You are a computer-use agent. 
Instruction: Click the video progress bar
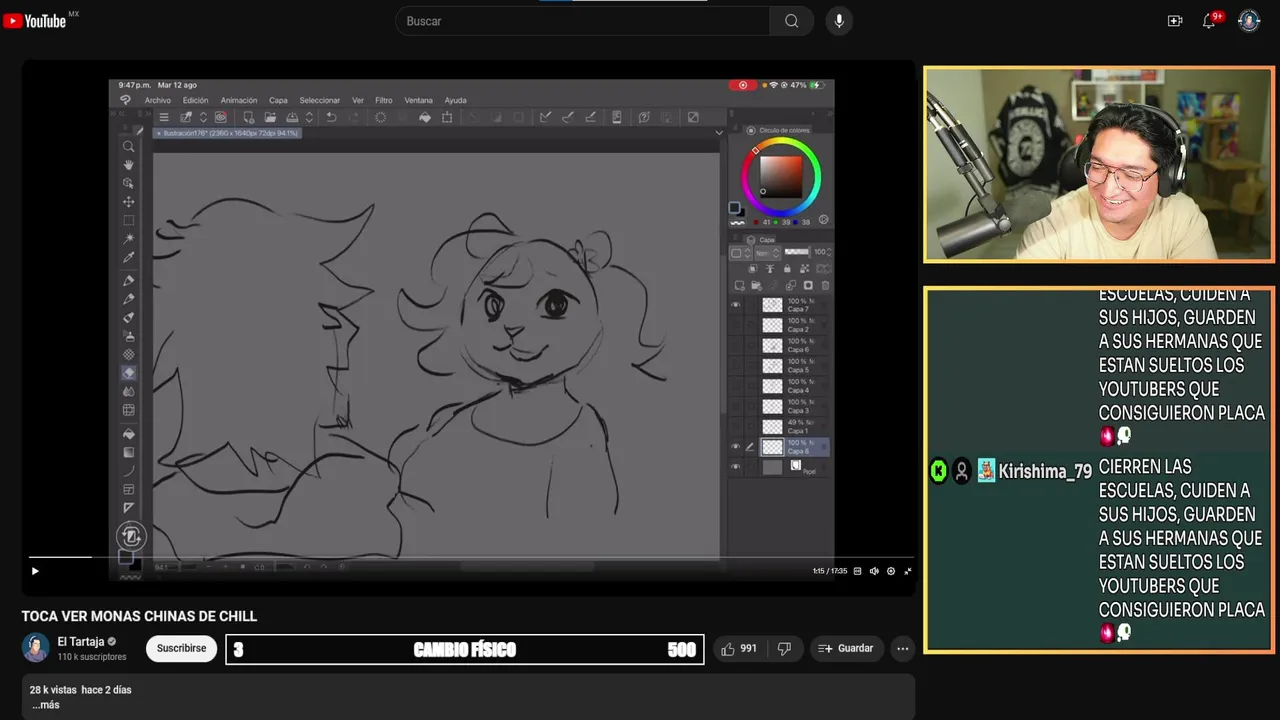[x=470, y=557]
